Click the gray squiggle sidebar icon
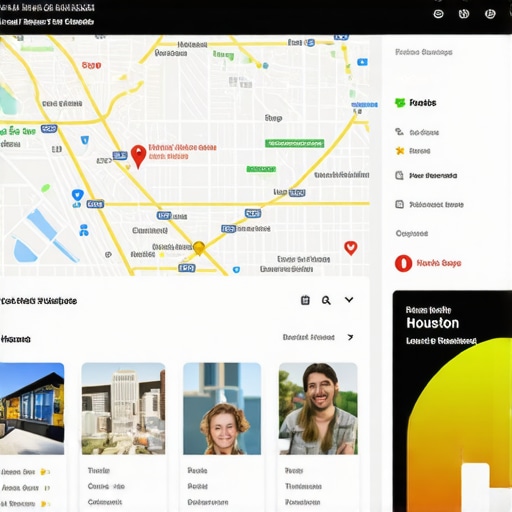 click(399, 132)
